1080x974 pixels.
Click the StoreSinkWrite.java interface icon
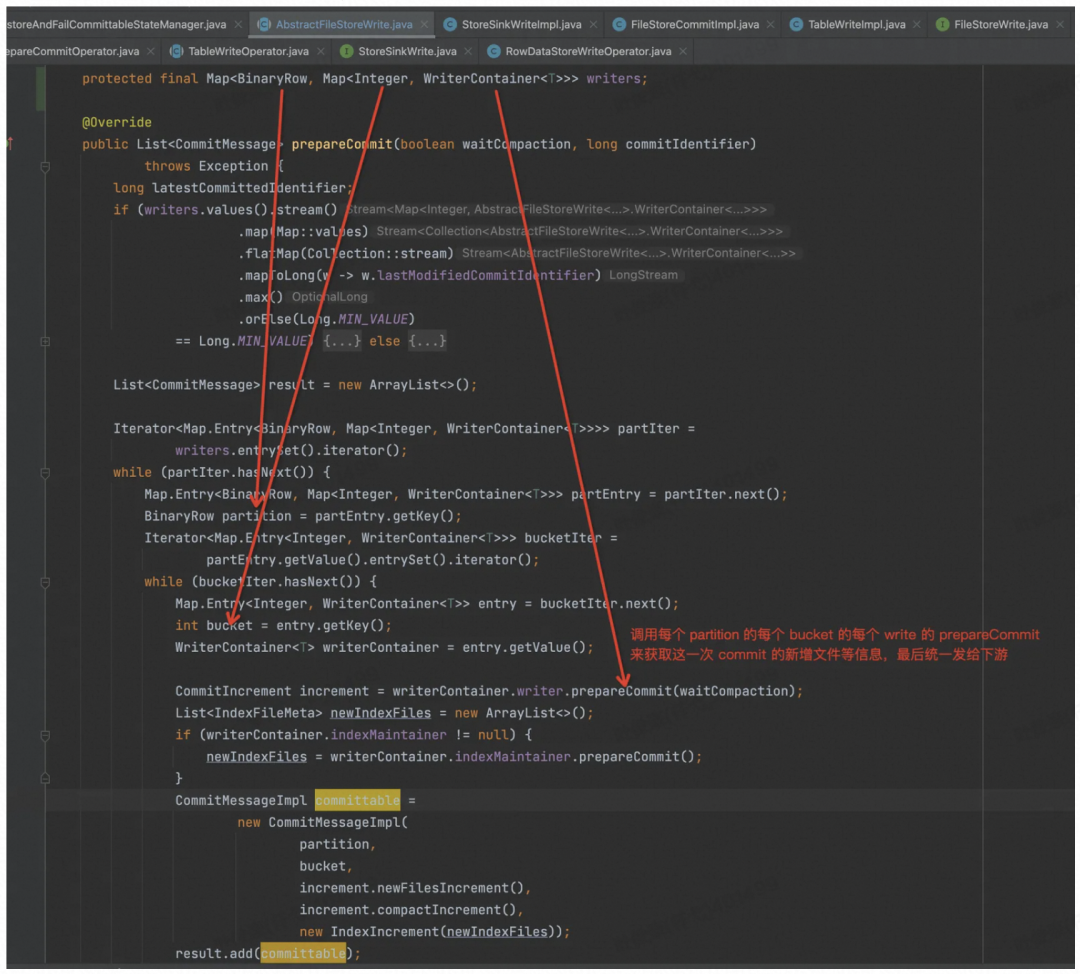click(346, 51)
